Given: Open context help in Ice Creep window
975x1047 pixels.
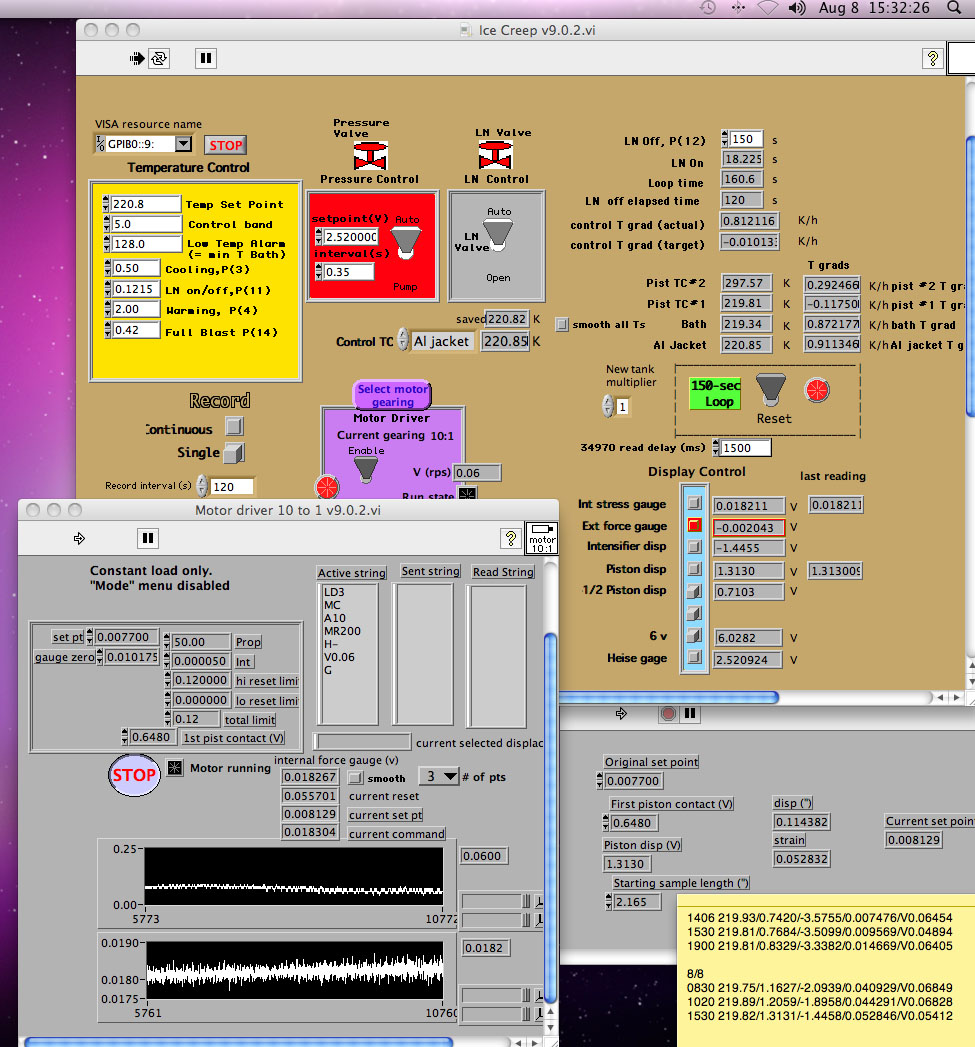Looking at the screenshot, I should (932, 59).
